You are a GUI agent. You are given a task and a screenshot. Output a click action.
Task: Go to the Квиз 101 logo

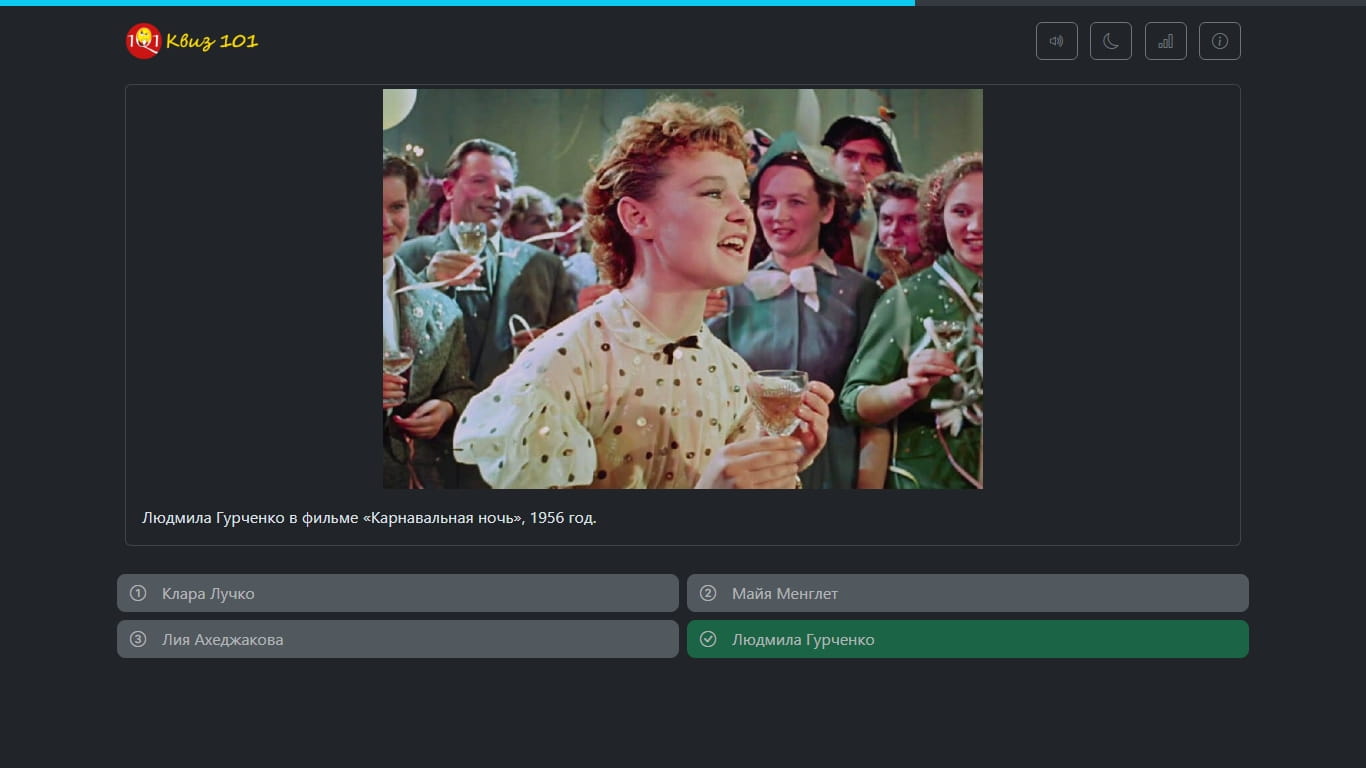coord(192,41)
